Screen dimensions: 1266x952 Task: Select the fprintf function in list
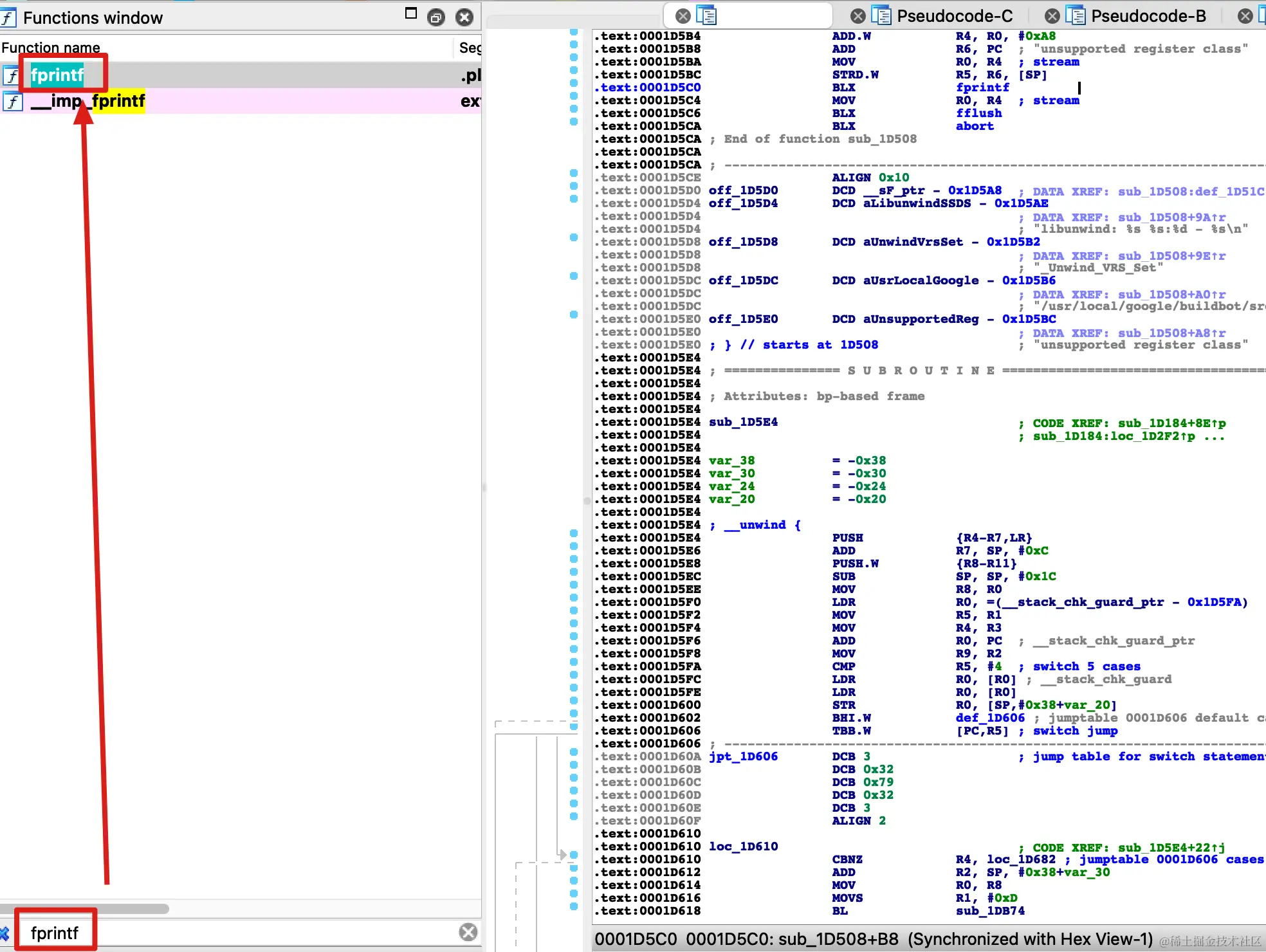(x=57, y=75)
